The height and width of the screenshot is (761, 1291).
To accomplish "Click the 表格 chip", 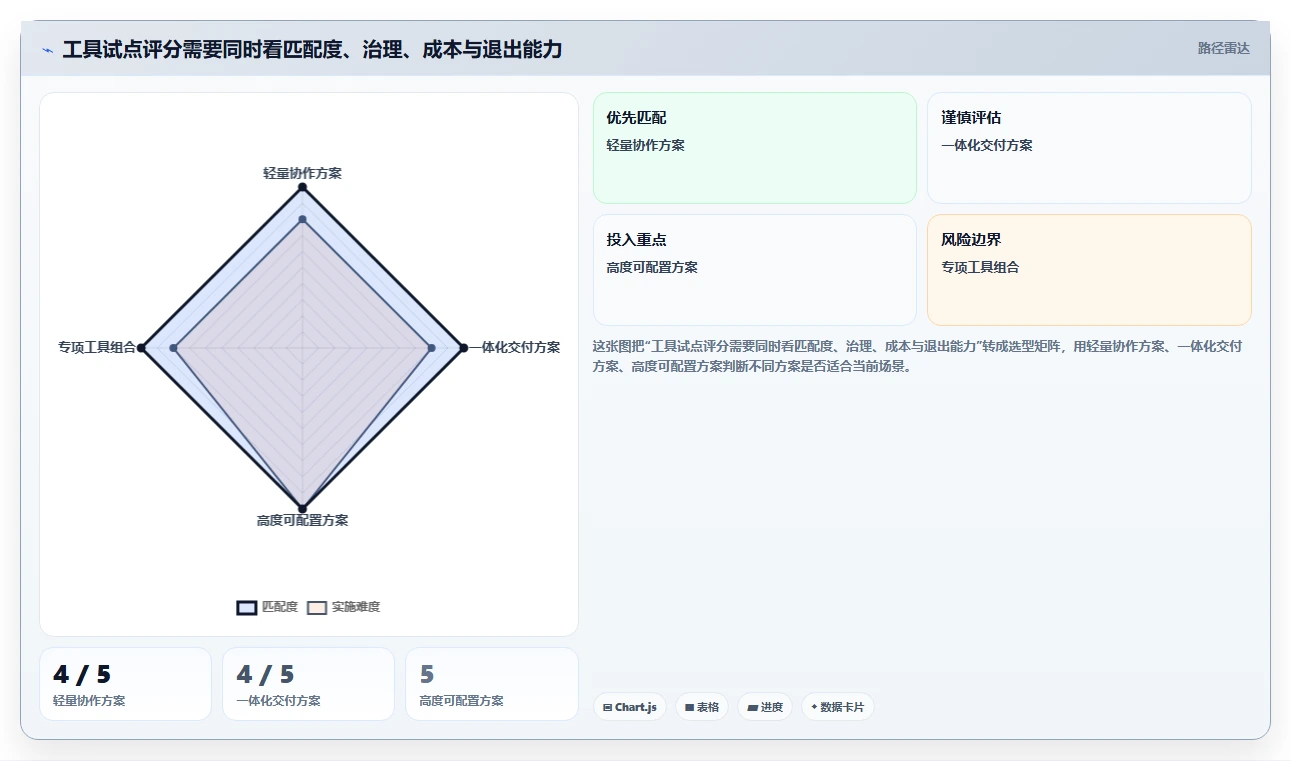I will tap(702, 707).
